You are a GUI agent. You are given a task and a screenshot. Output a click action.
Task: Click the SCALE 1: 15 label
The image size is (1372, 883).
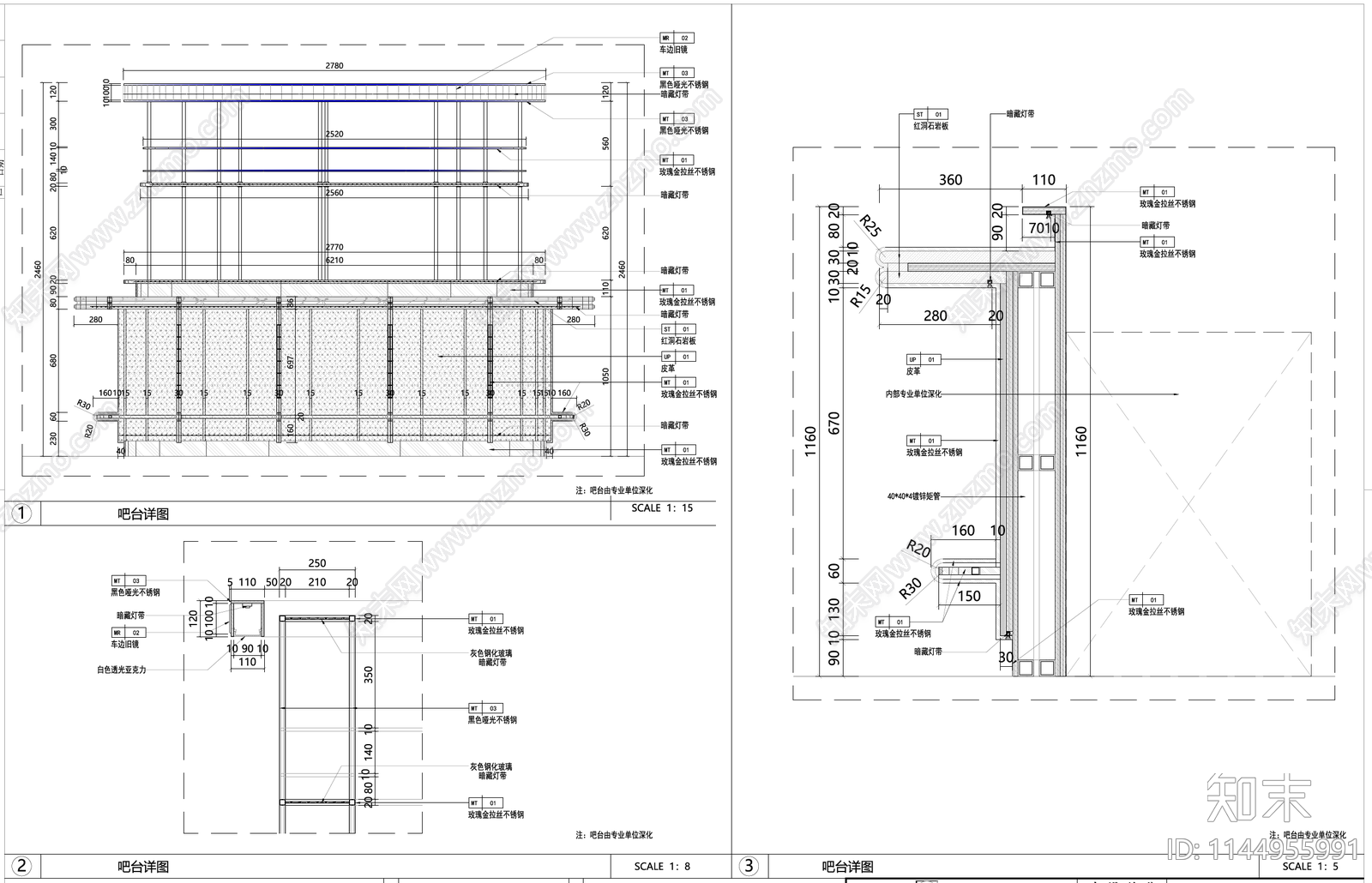pyautogui.click(x=662, y=508)
